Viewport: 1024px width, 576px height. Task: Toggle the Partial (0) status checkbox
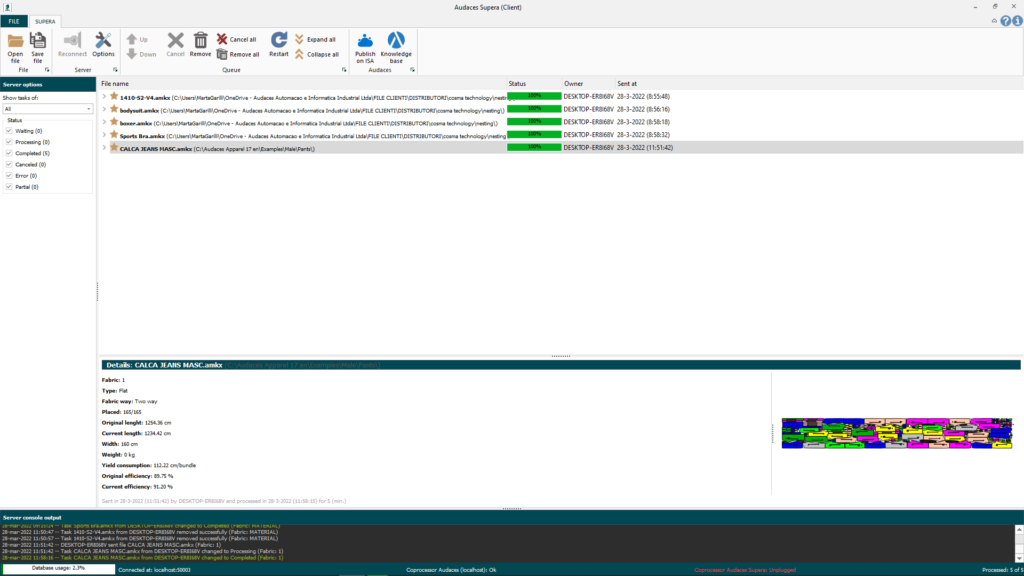pos(9,187)
